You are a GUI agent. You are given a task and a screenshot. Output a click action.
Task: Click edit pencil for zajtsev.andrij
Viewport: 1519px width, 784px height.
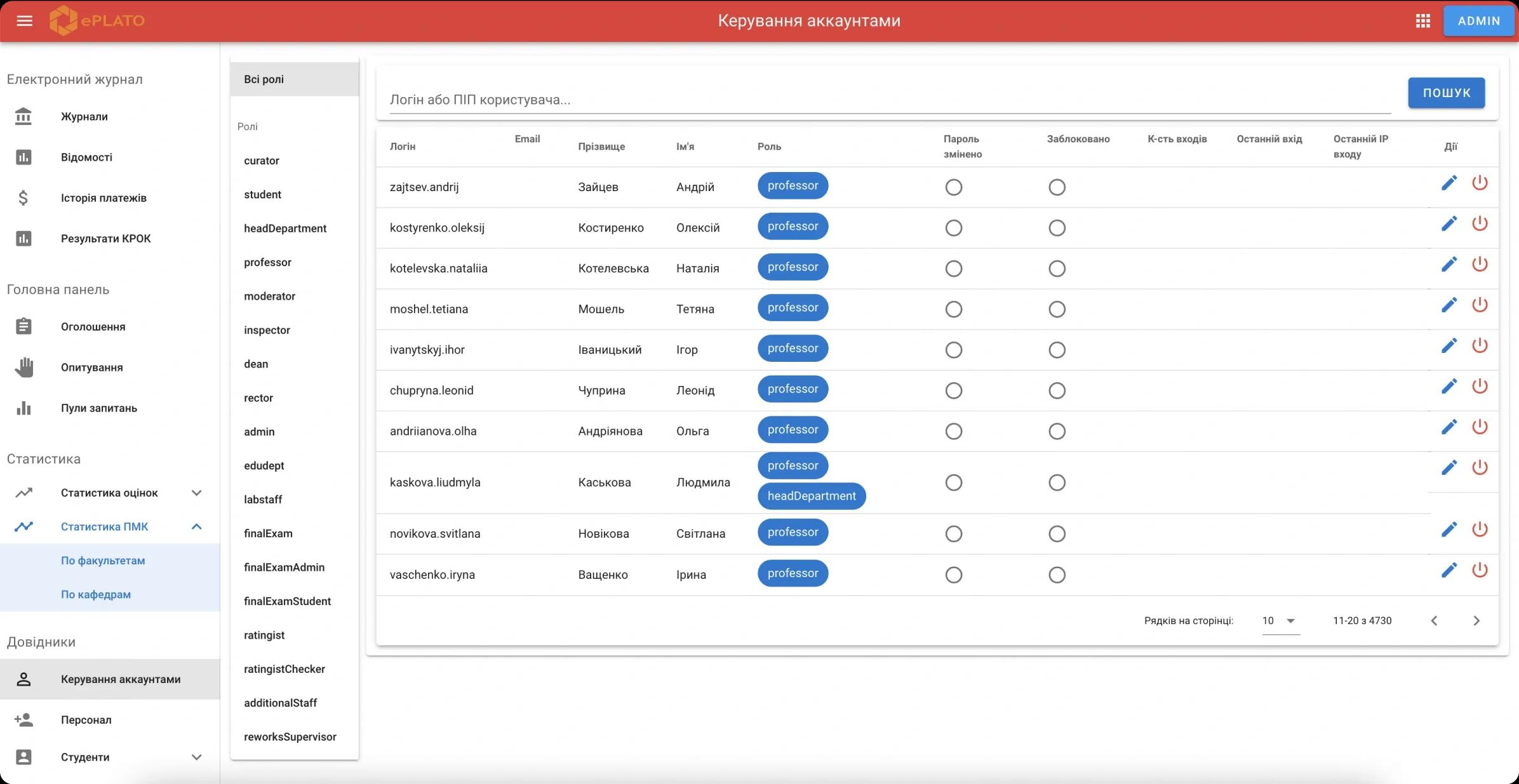click(1449, 183)
